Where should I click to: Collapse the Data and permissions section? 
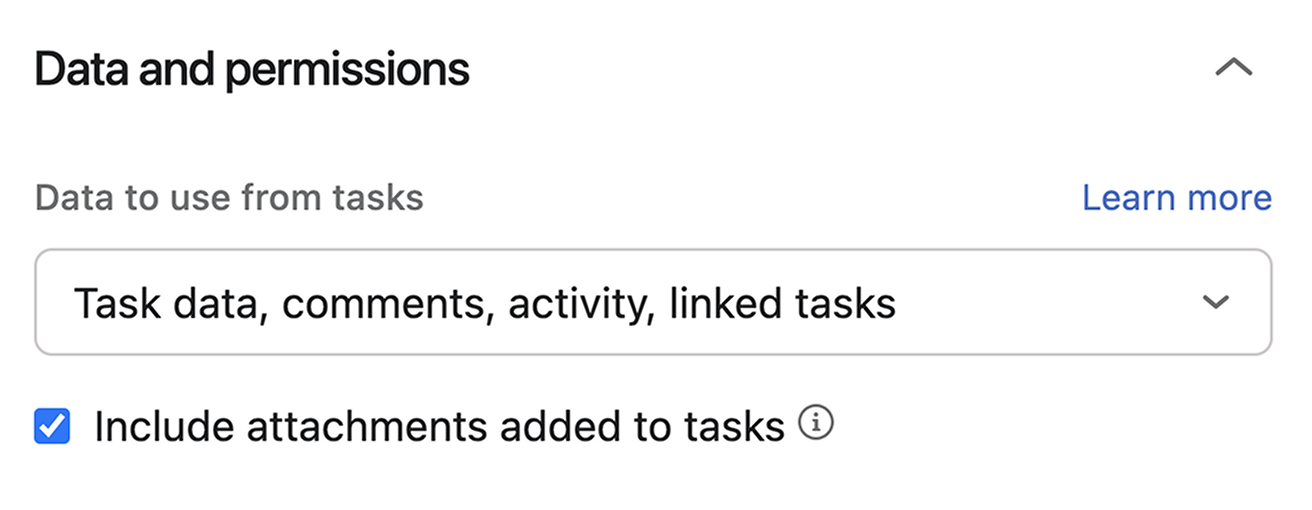coord(1233,68)
